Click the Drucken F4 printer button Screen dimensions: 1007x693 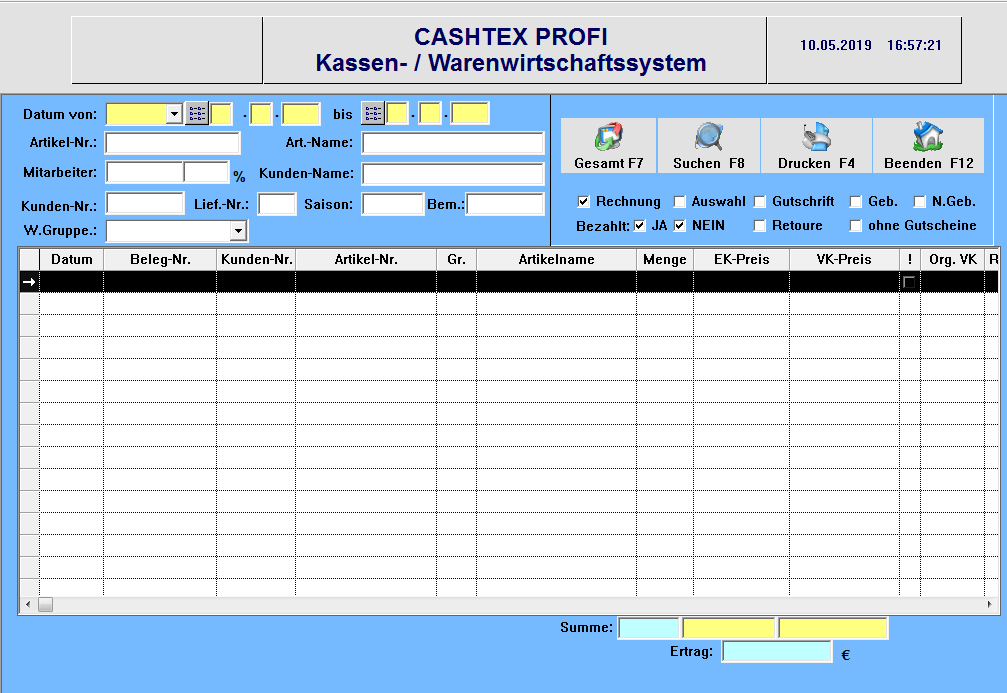(816, 146)
